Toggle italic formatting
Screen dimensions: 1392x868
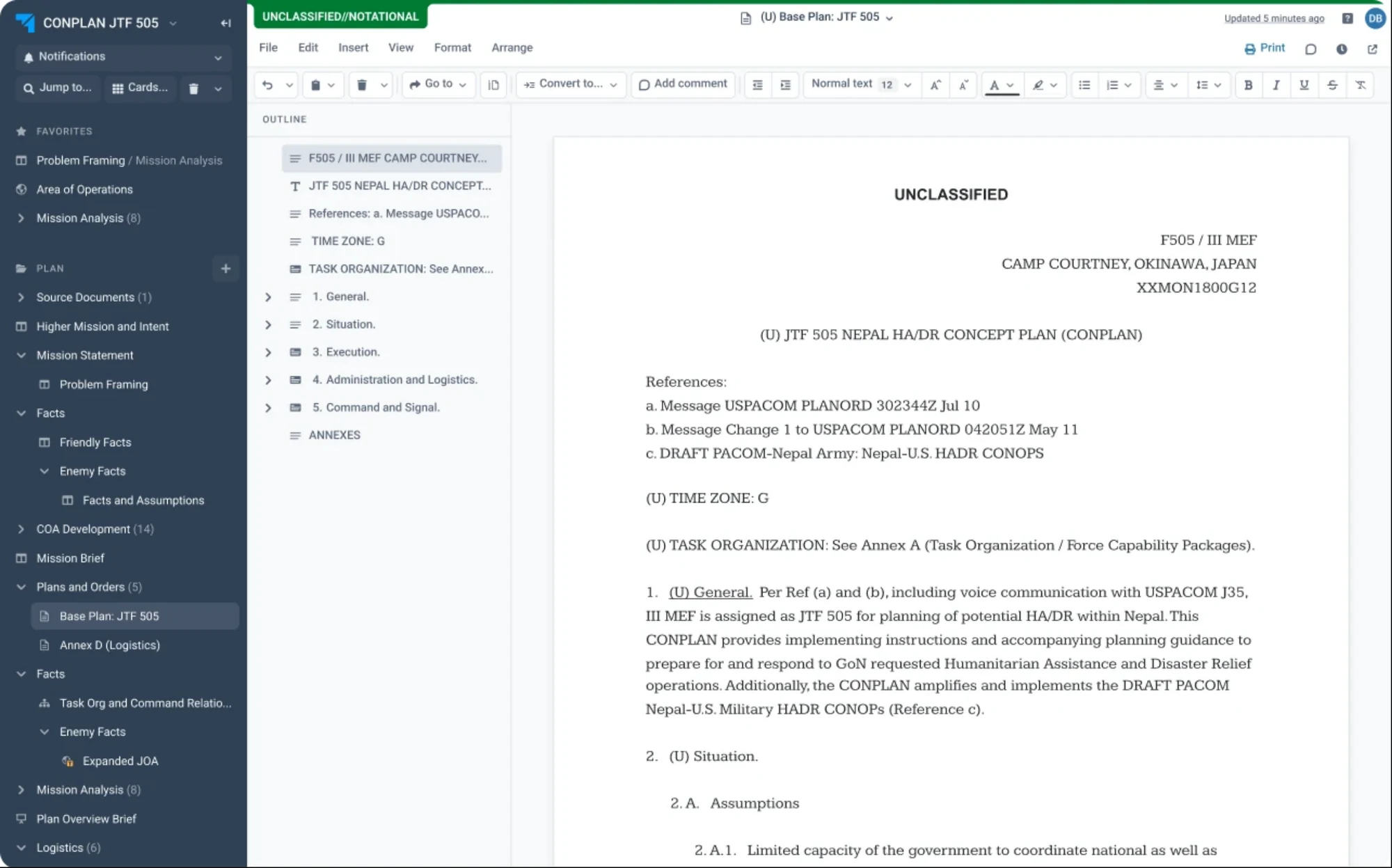1276,85
